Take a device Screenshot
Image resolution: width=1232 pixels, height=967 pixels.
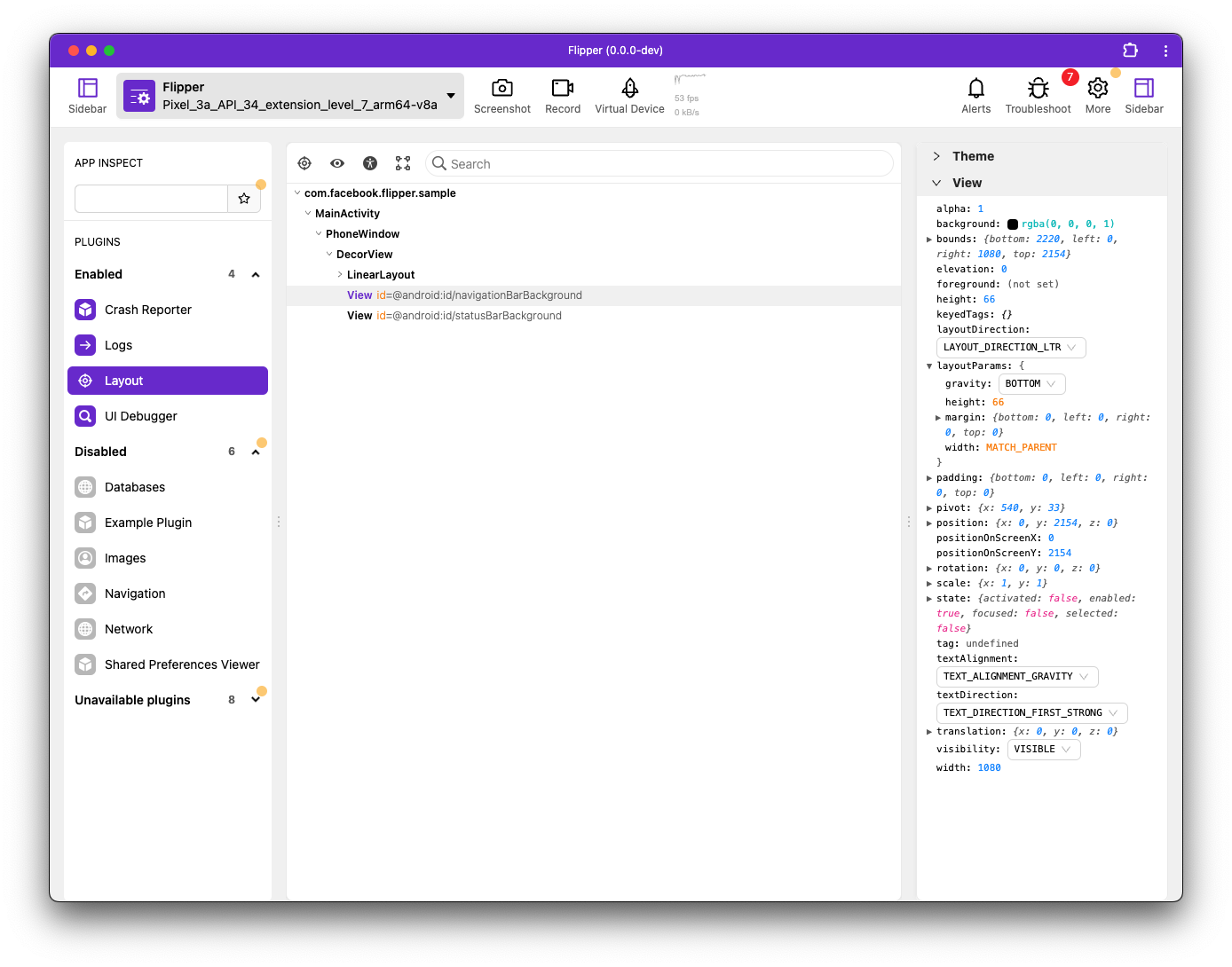tap(501, 96)
